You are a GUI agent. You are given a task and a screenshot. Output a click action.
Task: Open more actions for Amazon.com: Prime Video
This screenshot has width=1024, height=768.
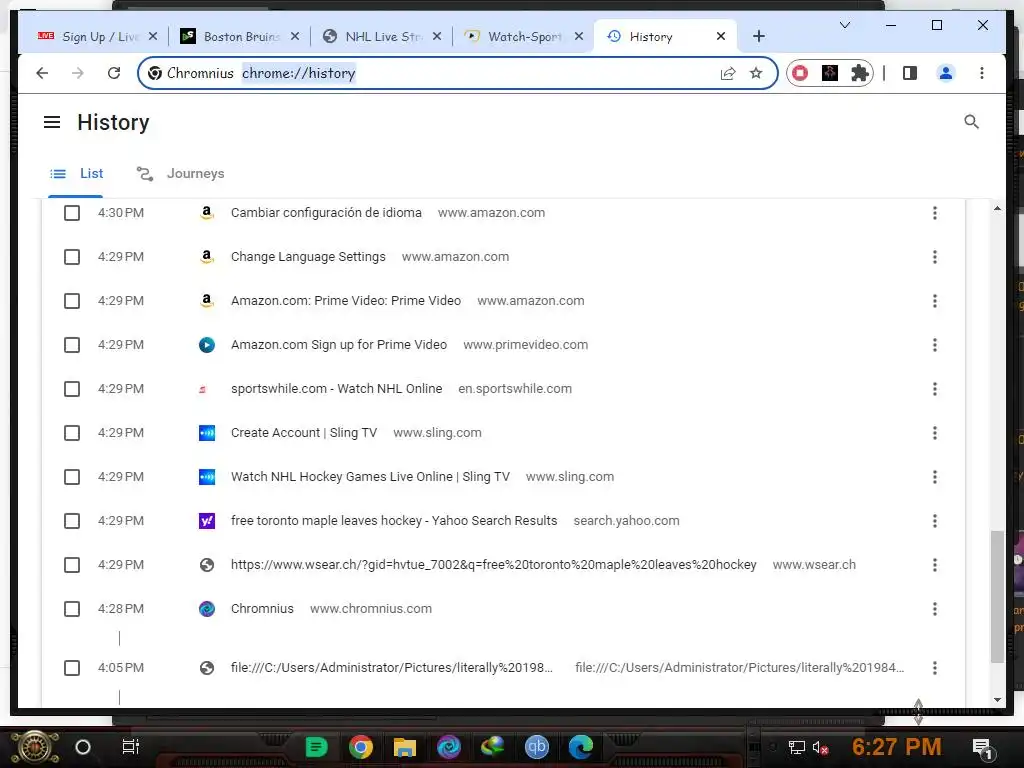(x=935, y=301)
